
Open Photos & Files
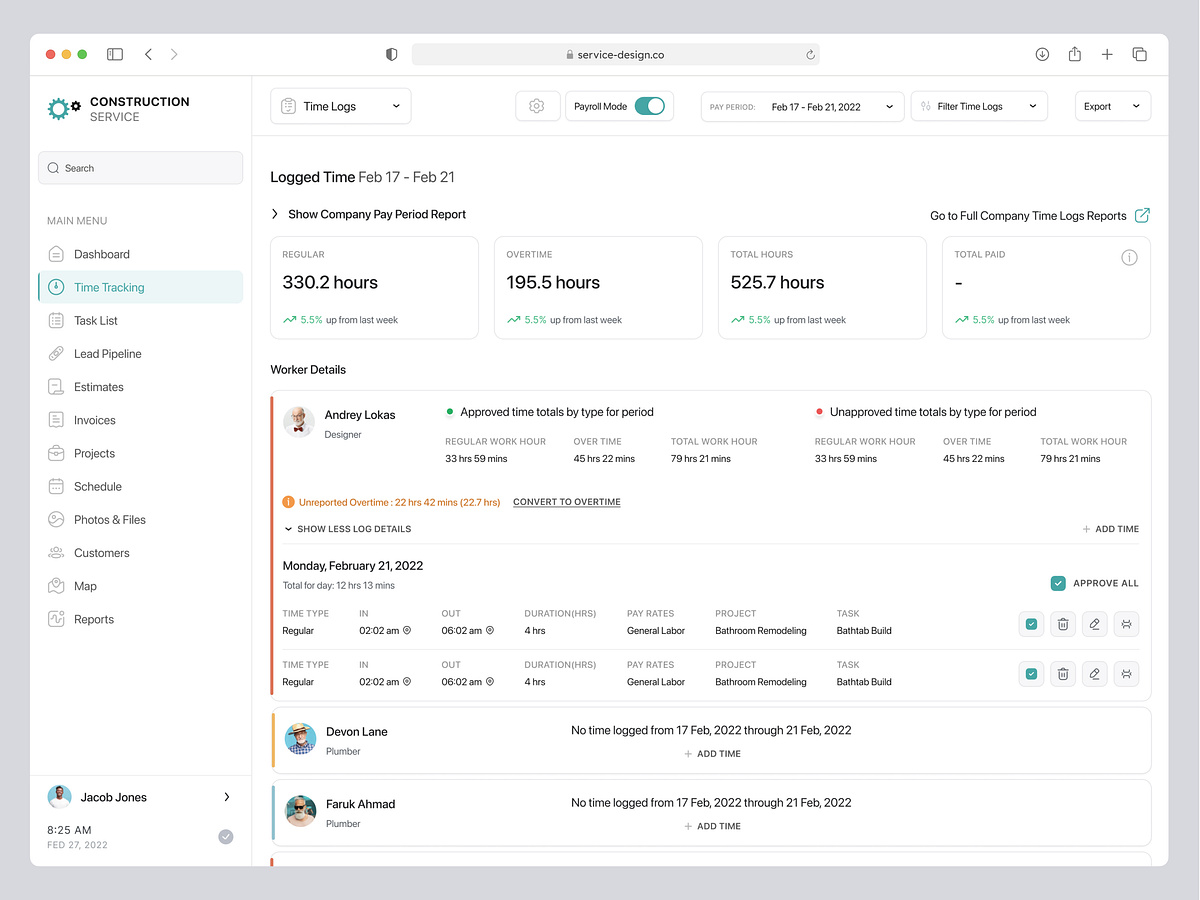140,519
